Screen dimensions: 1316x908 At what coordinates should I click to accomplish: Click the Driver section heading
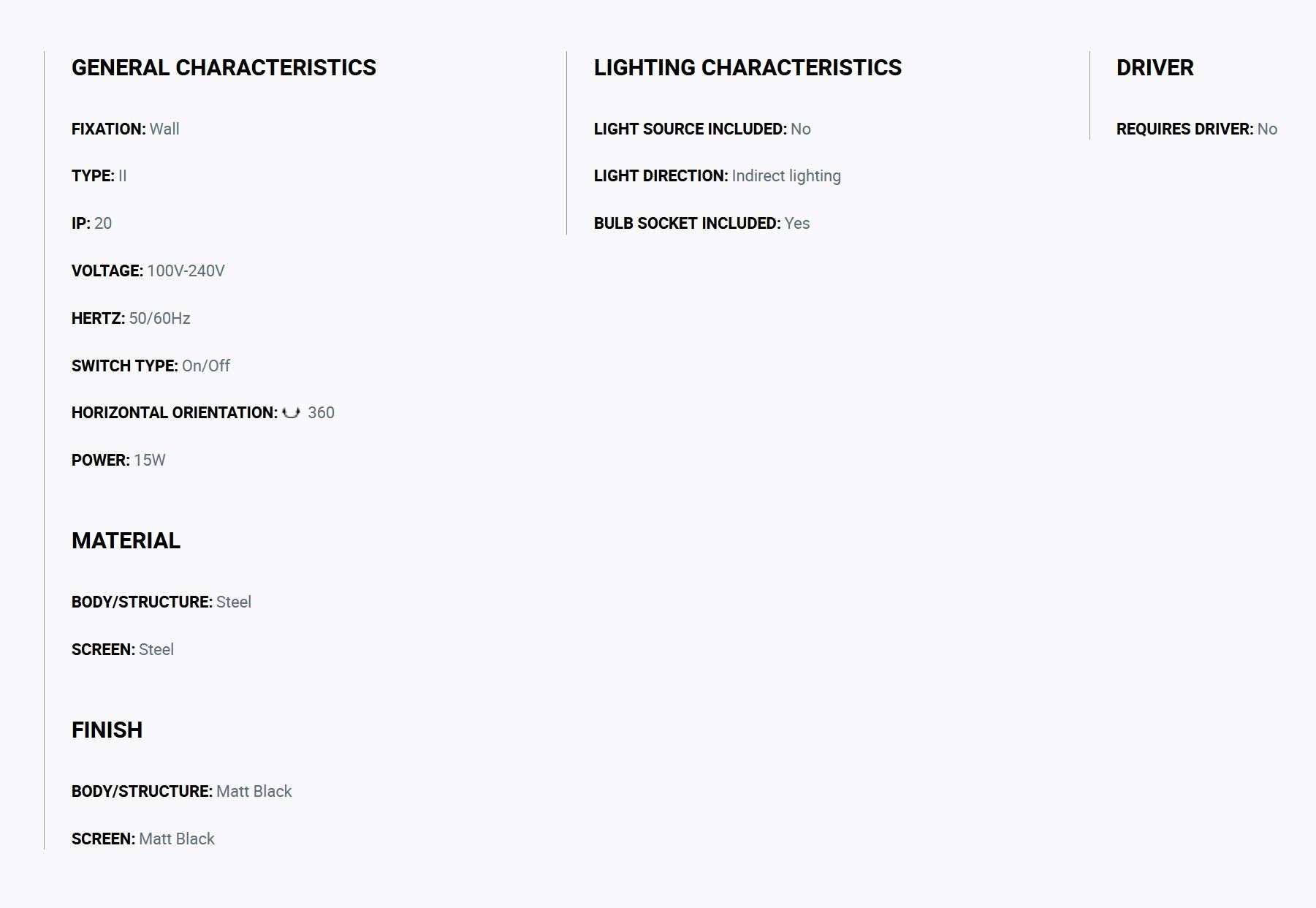pyautogui.click(x=1155, y=68)
